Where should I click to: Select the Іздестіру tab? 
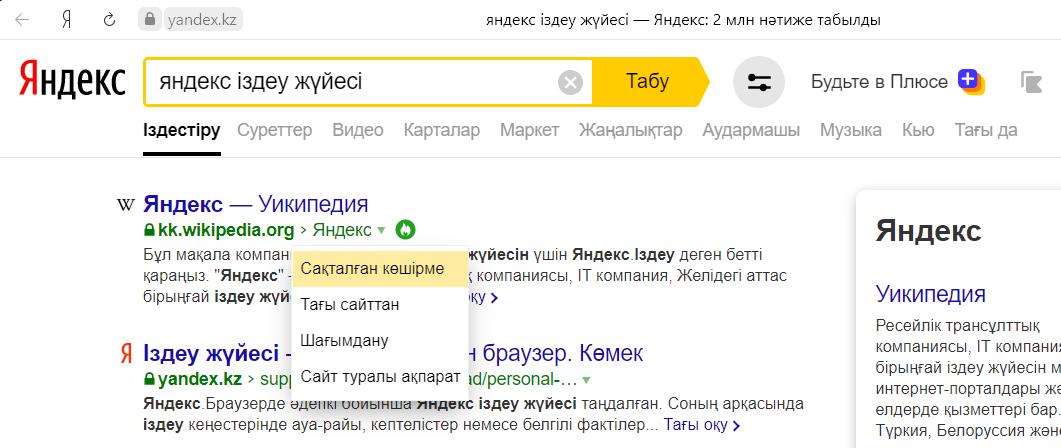pos(181,130)
